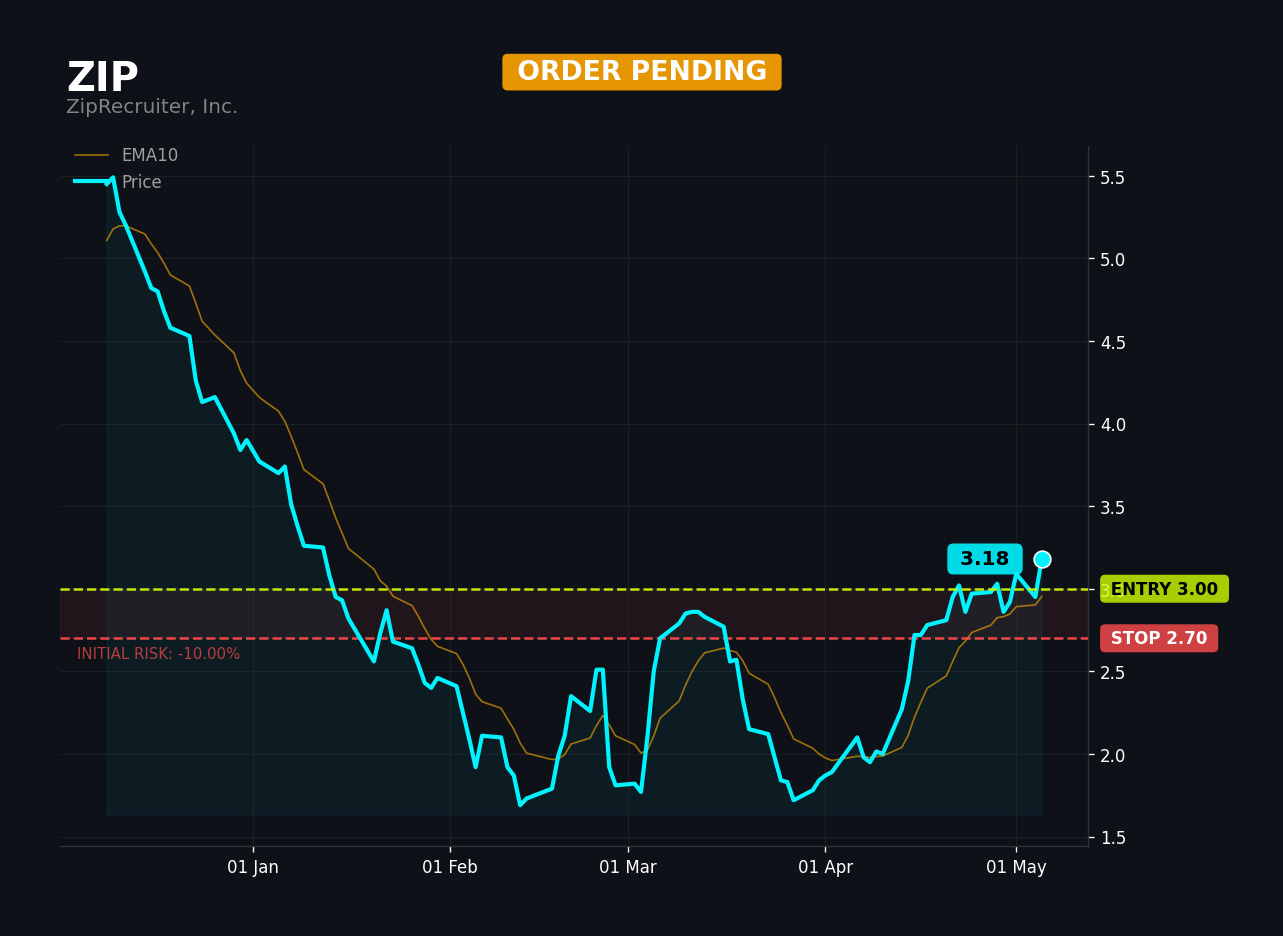Viewport: 1283px width, 936px height.
Task: Click the 3.18 current price label
Action: pos(985,559)
